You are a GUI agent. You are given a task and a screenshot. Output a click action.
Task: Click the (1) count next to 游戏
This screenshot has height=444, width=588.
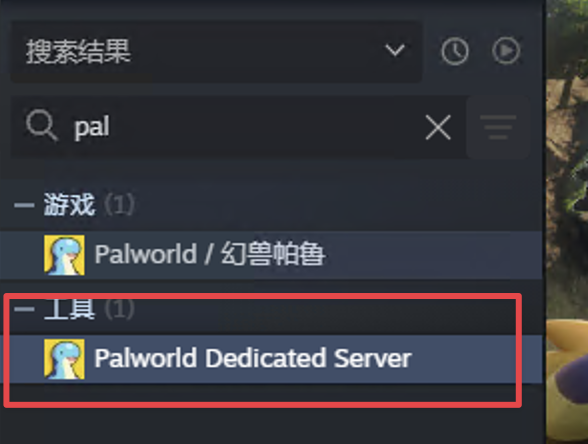pos(119,205)
